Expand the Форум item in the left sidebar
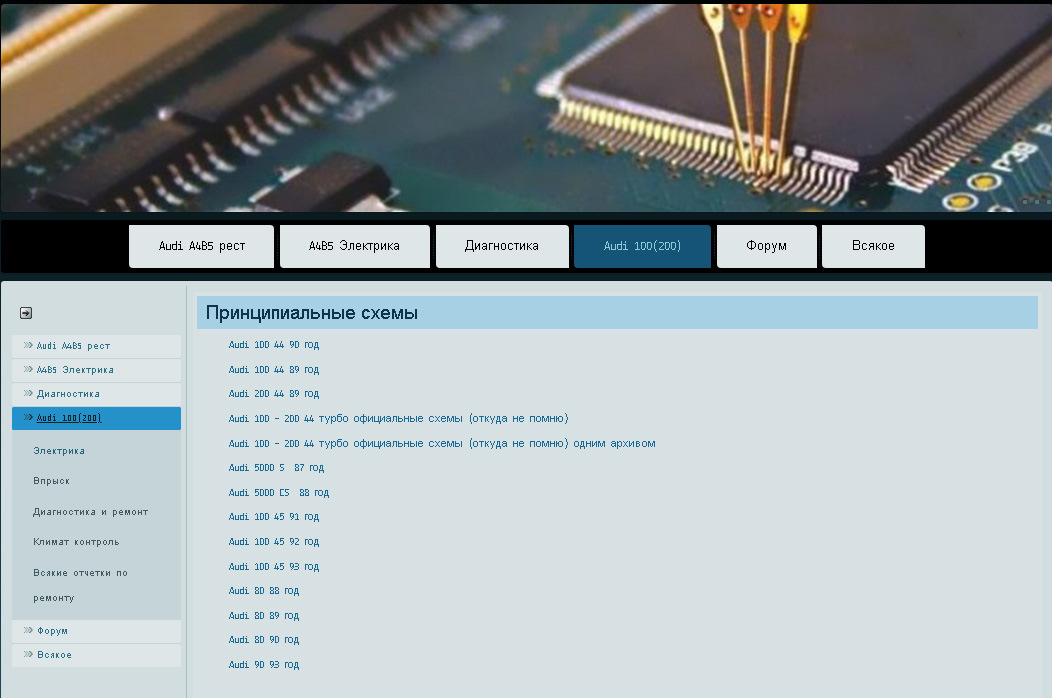The image size is (1052, 698). tap(52, 631)
